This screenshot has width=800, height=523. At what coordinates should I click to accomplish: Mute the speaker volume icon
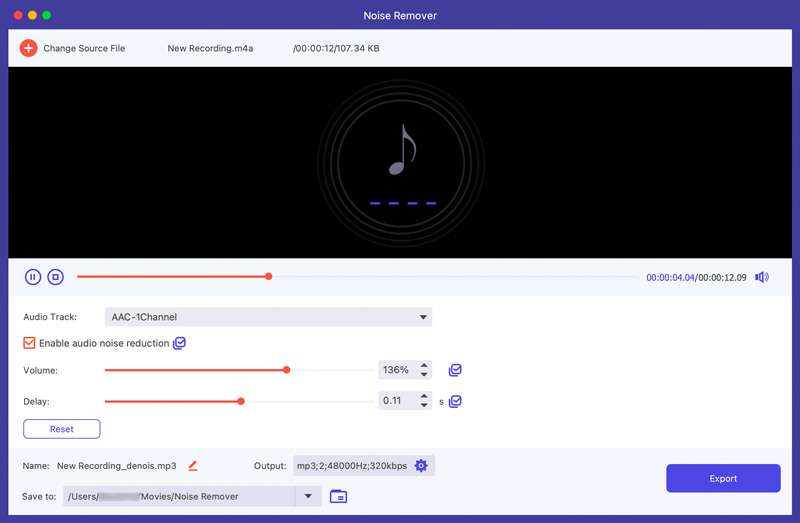pyautogui.click(x=762, y=277)
